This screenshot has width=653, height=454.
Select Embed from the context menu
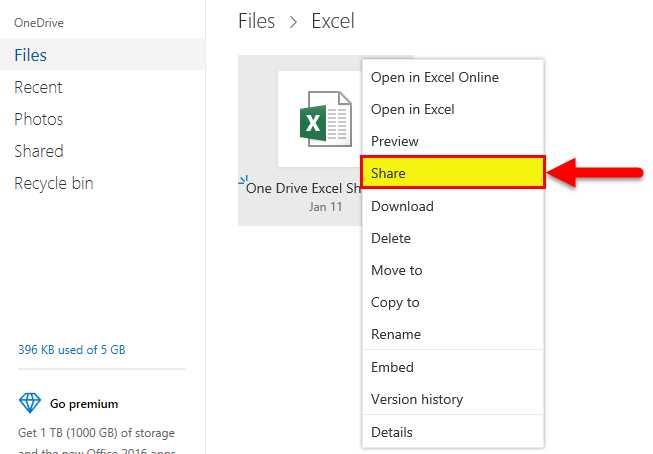click(x=392, y=367)
